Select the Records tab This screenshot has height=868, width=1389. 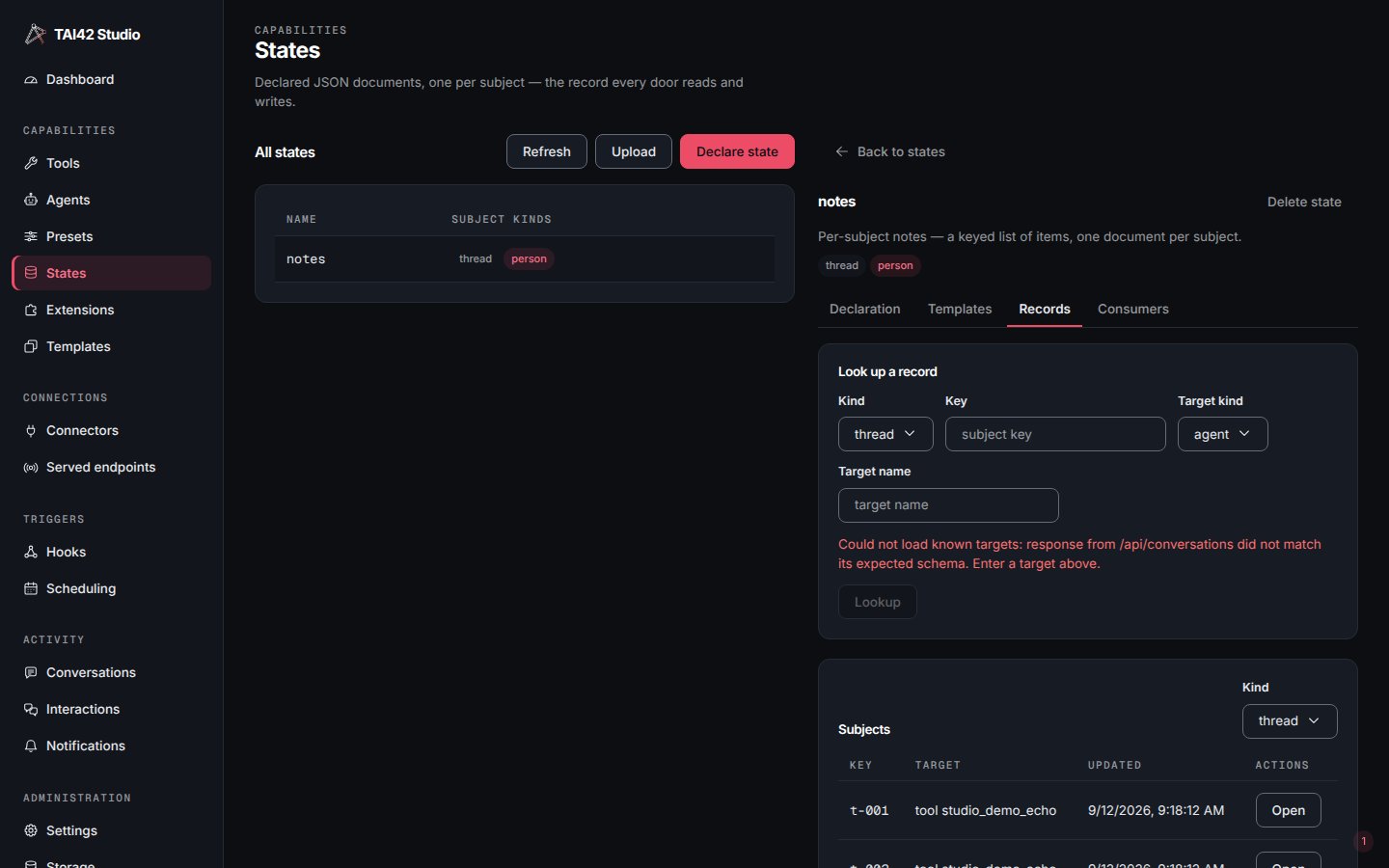click(x=1045, y=310)
